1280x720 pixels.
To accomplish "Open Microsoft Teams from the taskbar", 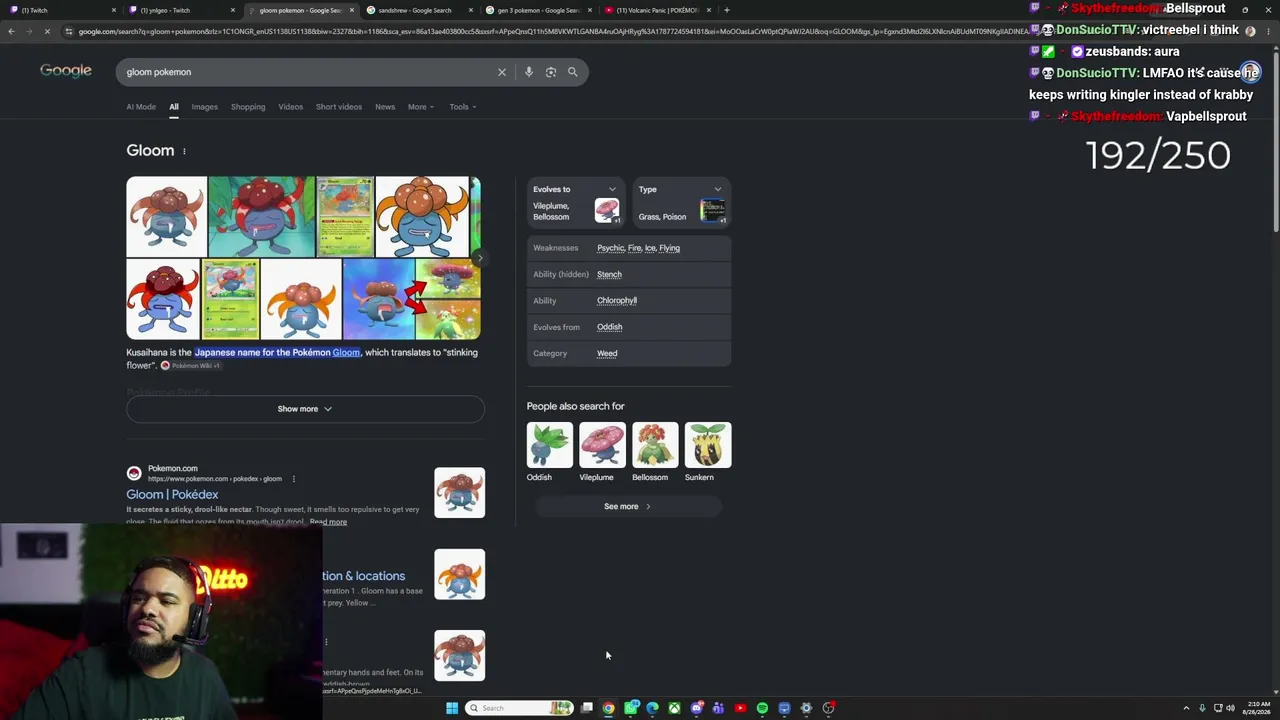I will point(718,708).
